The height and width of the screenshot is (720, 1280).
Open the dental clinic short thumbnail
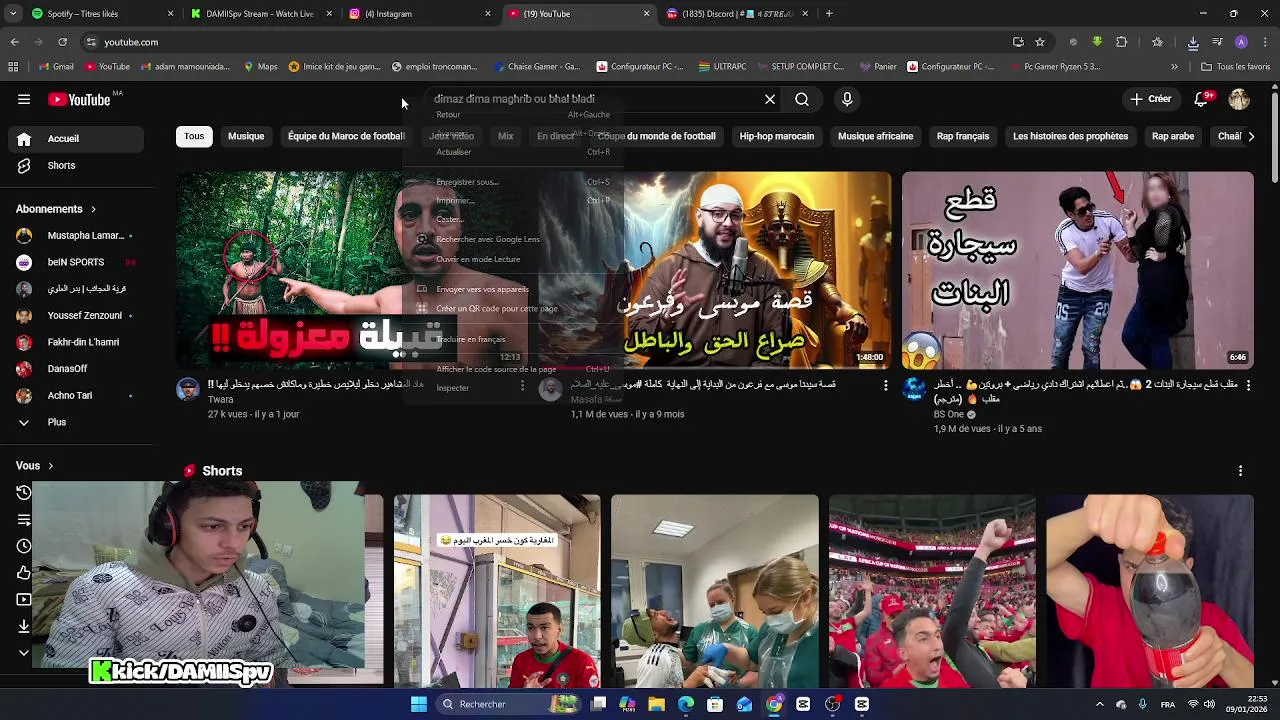(714, 591)
